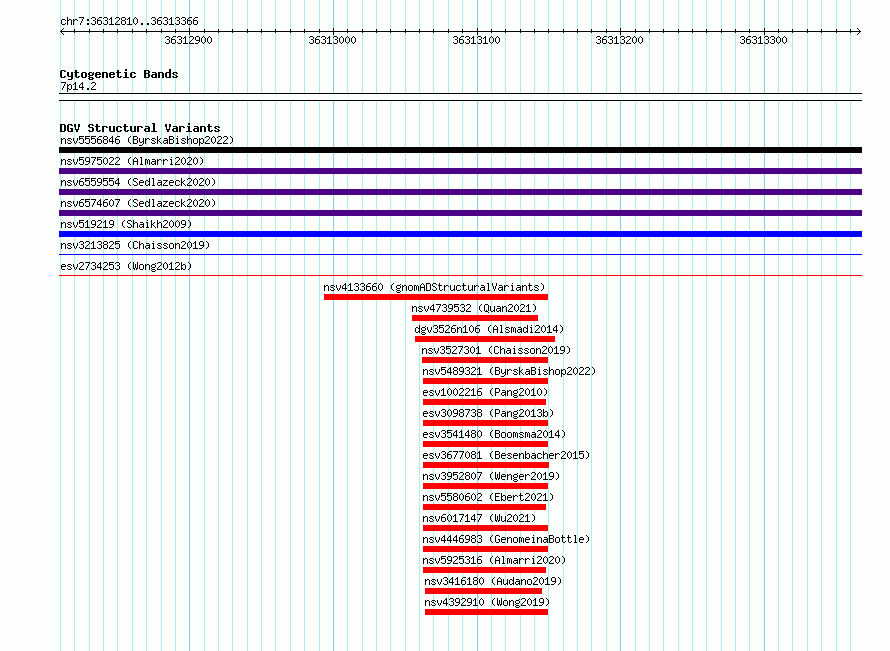Click the DGV Structural Variants track title

pos(140,128)
